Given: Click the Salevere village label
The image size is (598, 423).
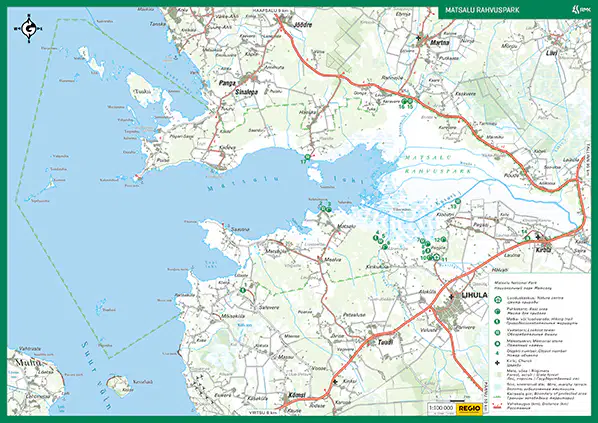Looking at the screenshot, I should coord(269,307).
